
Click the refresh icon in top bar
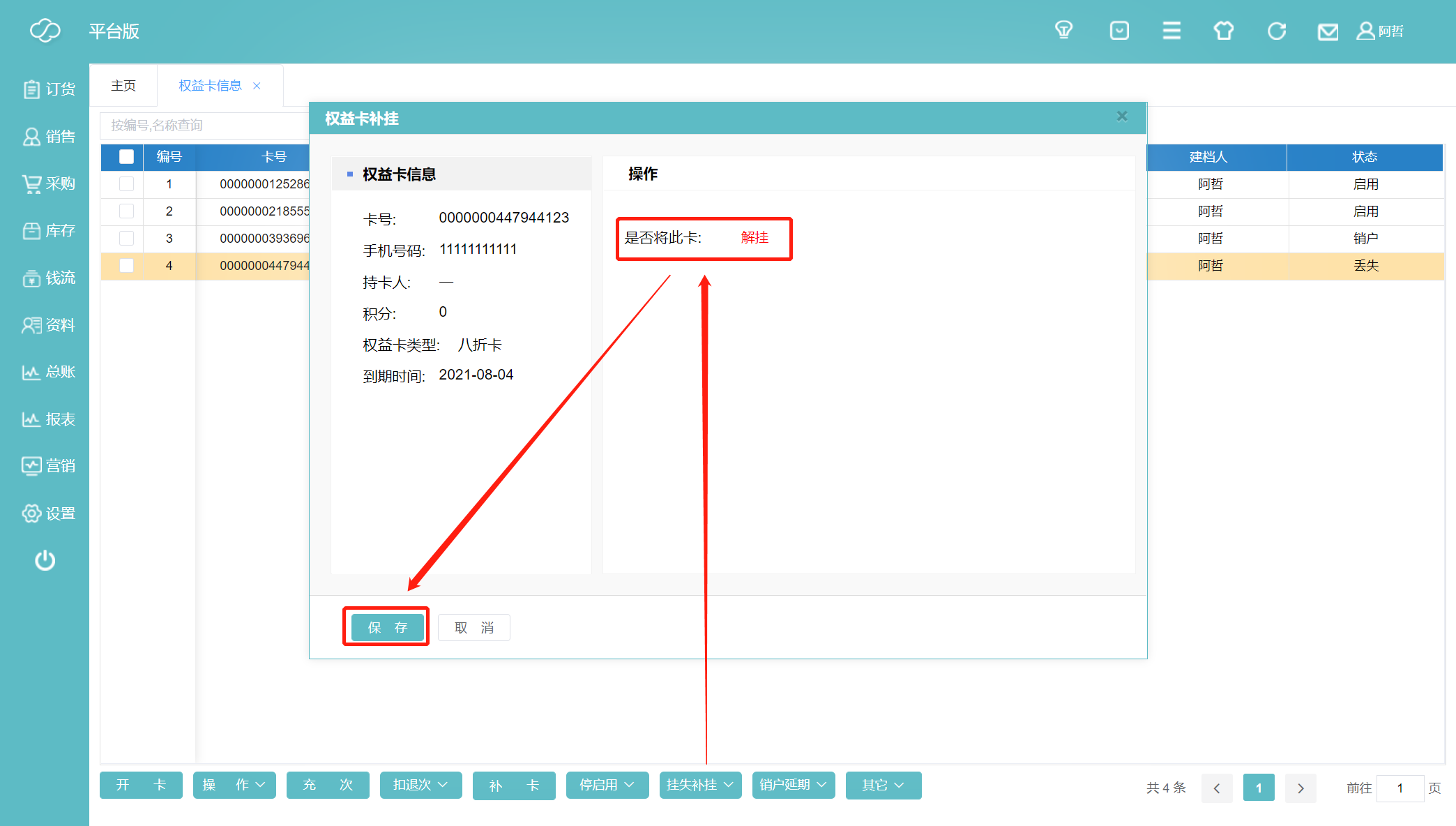click(1276, 31)
